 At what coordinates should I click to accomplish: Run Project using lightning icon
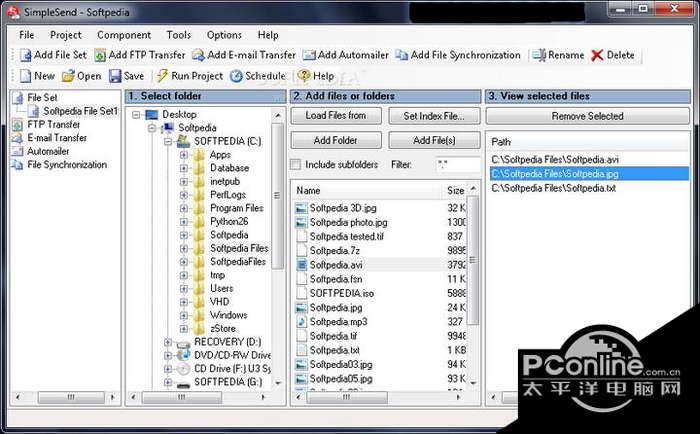162,76
